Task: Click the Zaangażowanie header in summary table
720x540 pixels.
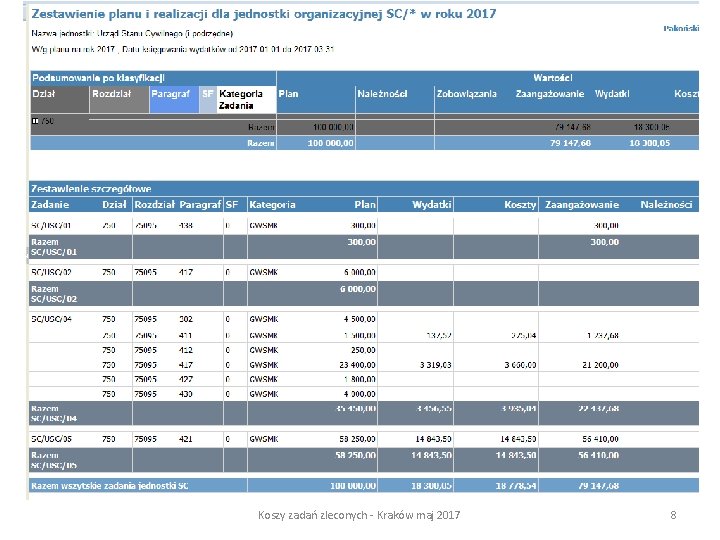Action: pyautogui.click(x=550, y=94)
